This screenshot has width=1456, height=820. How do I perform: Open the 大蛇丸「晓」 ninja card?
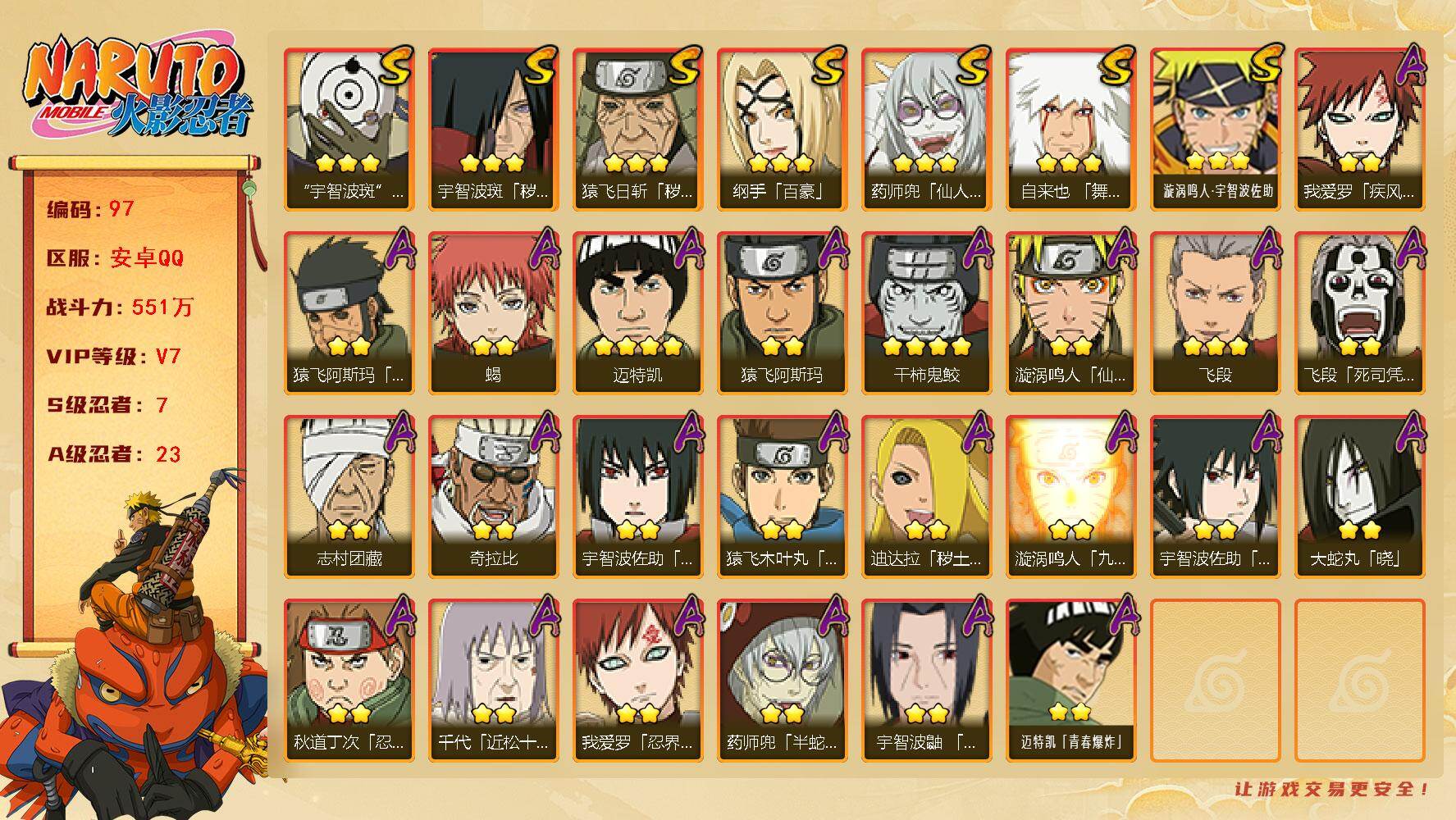point(1359,496)
